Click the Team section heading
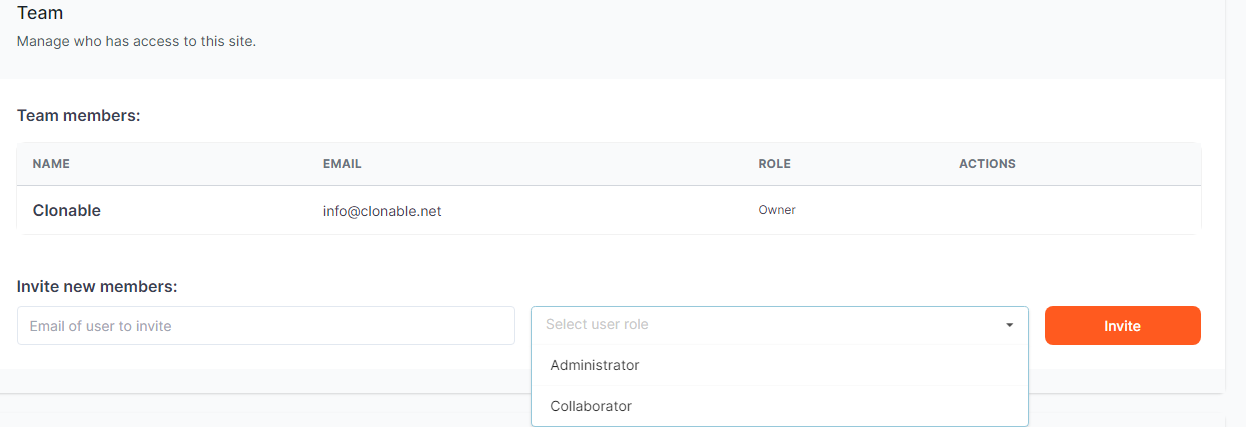Image resolution: width=1246 pixels, height=427 pixels. 40,13
